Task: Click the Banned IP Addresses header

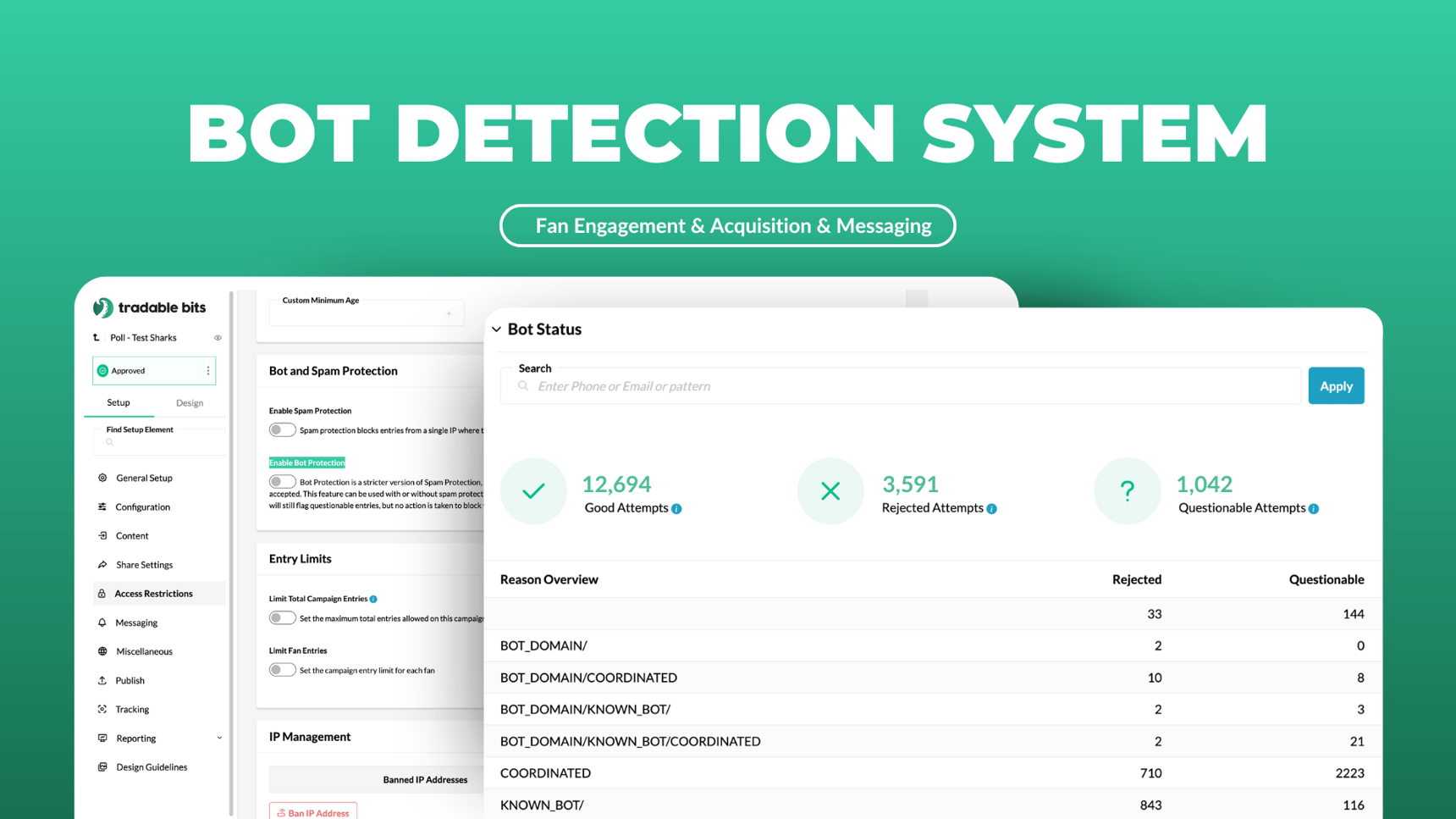Action: click(x=425, y=780)
